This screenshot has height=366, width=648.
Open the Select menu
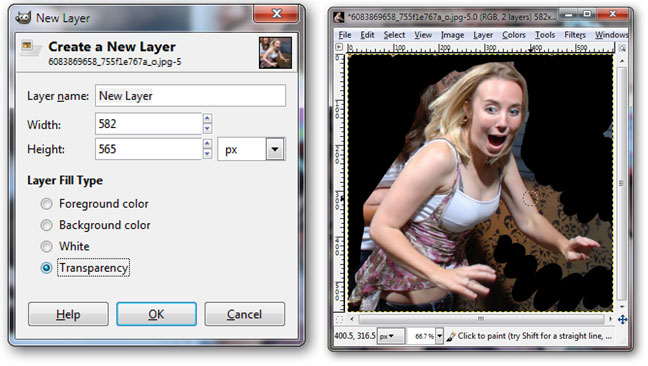(x=394, y=35)
